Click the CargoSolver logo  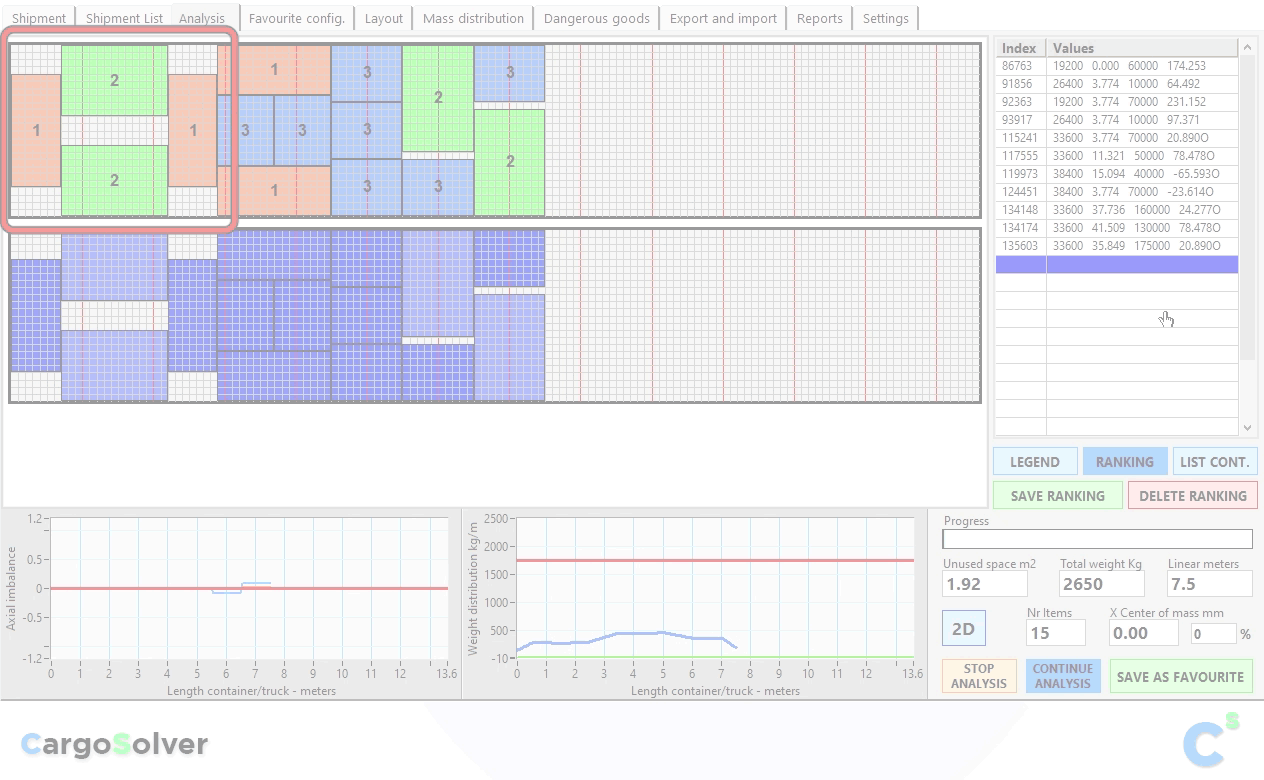pos(114,744)
